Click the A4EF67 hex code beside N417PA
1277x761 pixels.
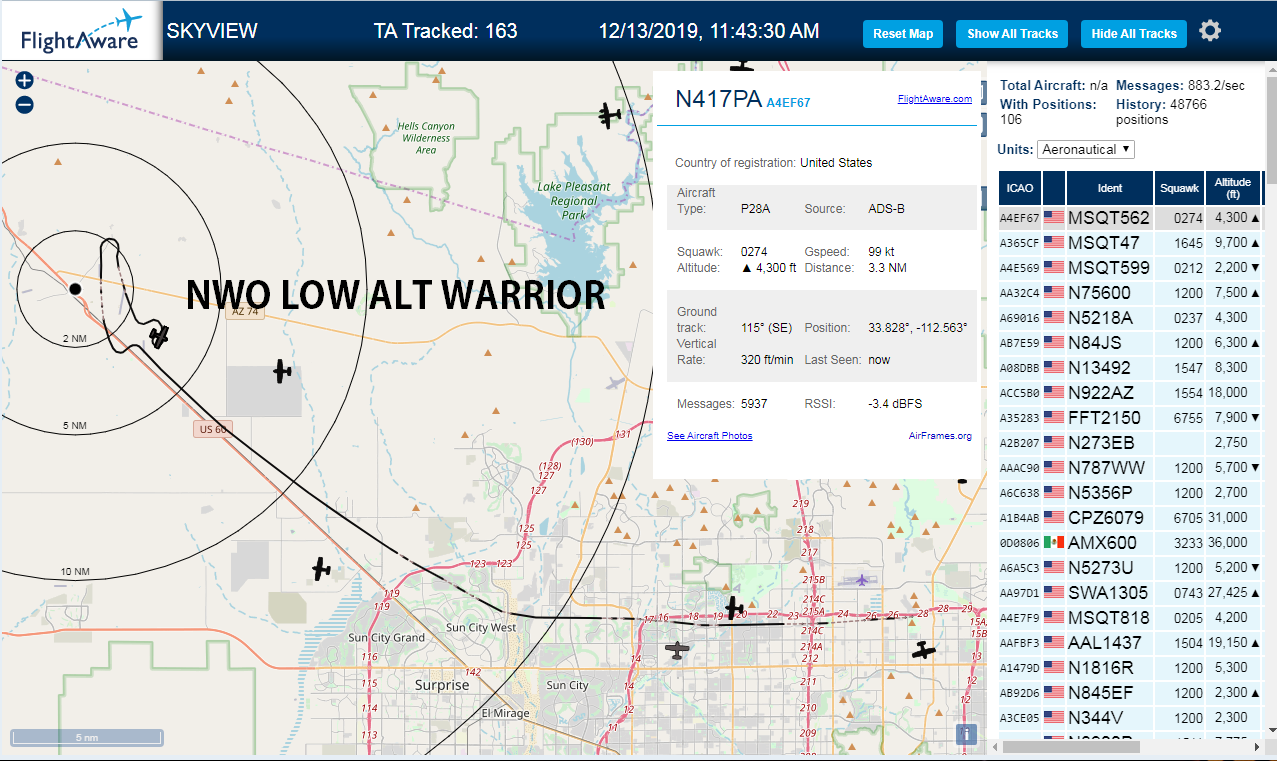coord(788,102)
